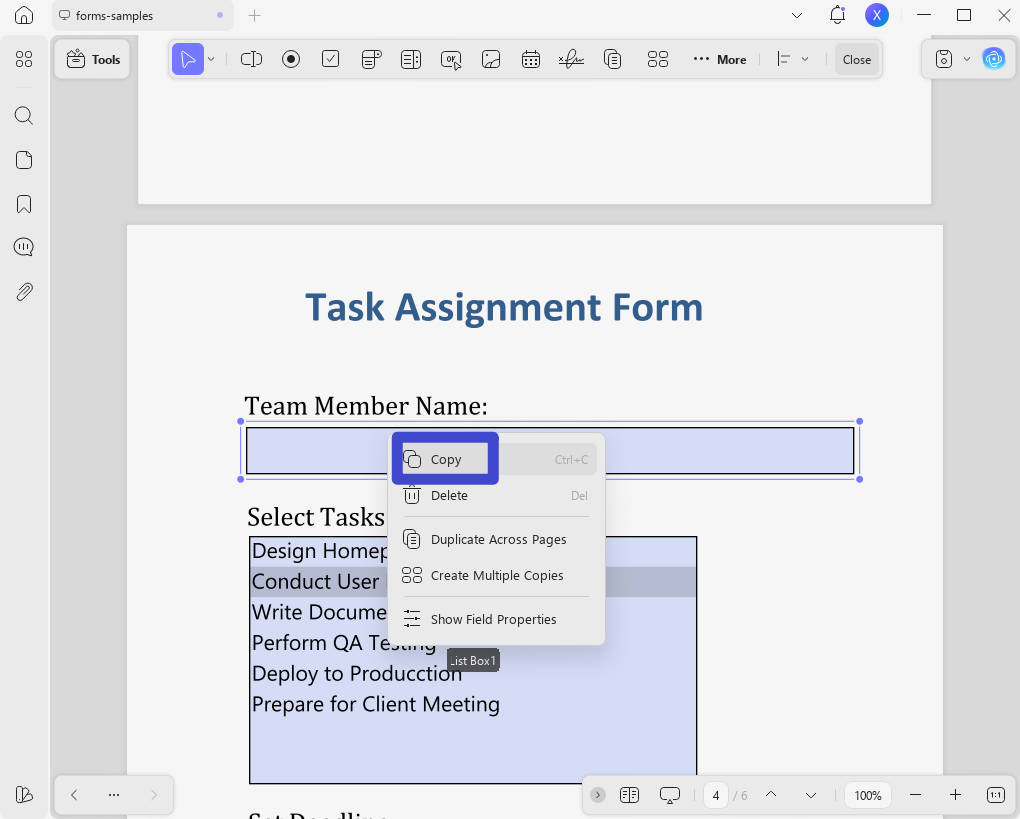Open the UPDF AI assistant icon
1020x819 pixels.
coord(993,59)
